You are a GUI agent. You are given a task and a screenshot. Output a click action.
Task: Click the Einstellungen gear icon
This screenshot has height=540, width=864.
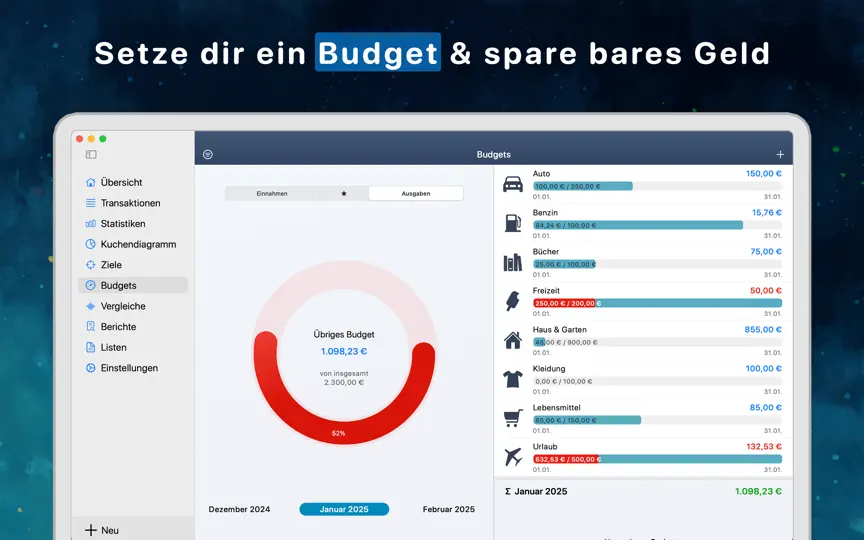coord(90,368)
